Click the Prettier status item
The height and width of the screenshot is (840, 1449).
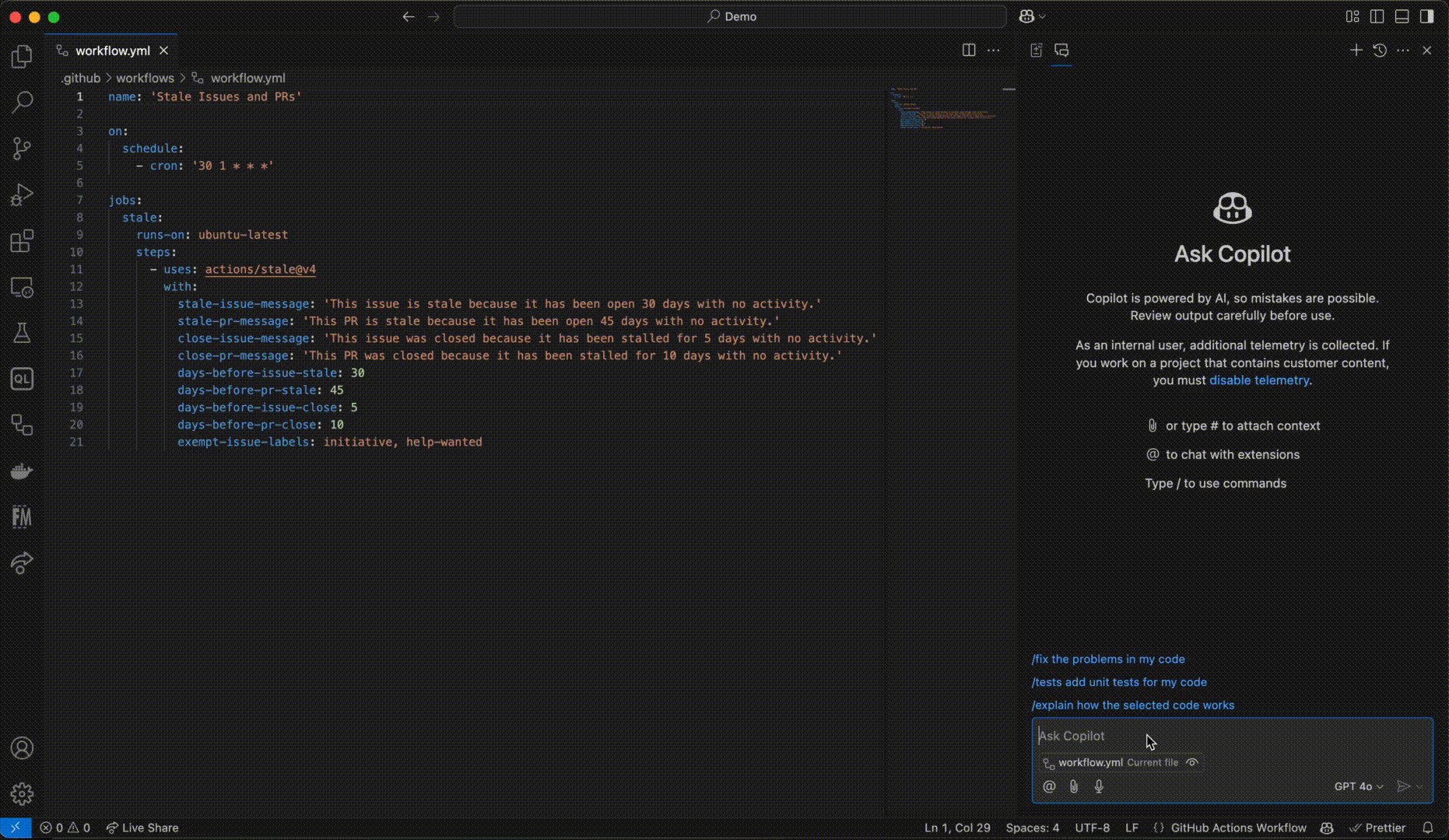pos(1377,828)
